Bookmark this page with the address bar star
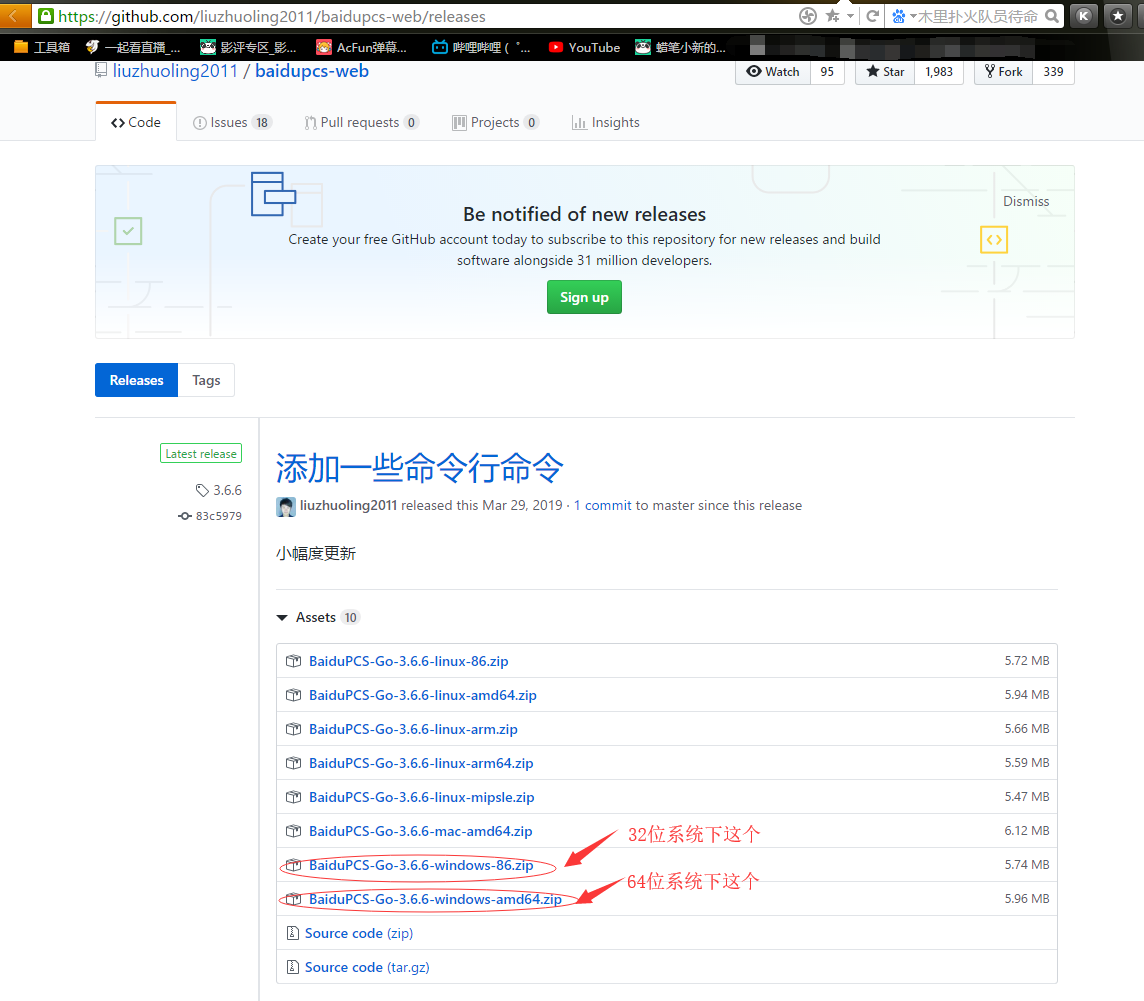The height and width of the screenshot is (1001, 1144). pyautogui.click(x=832, y=16)
